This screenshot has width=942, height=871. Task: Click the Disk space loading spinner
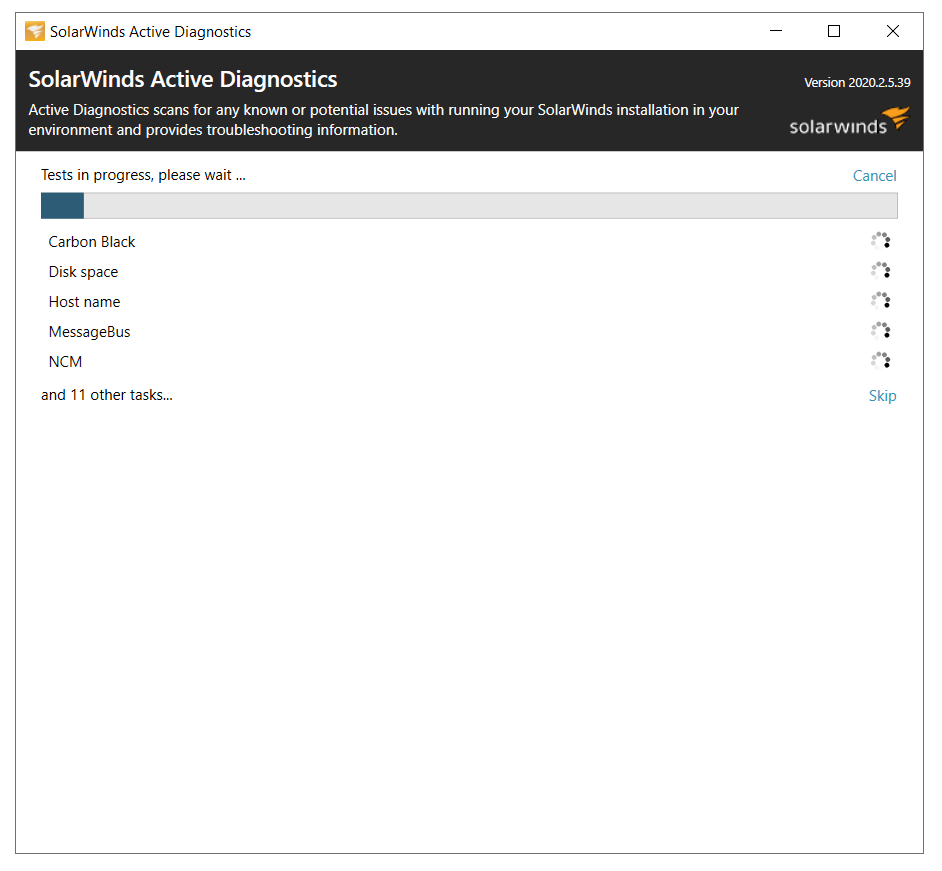click(880, 271)
